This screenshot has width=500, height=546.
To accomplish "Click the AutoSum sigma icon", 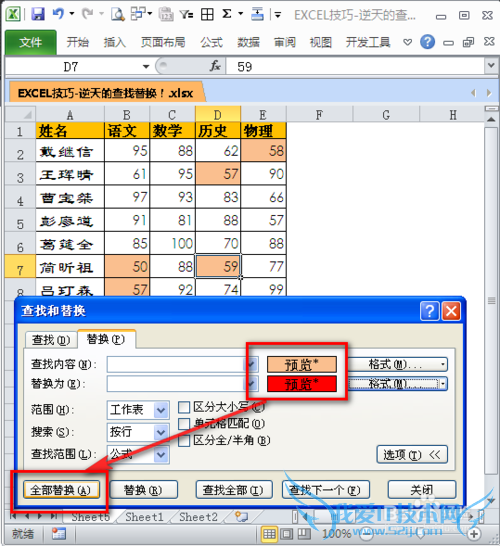I will (x=227, y=14).
